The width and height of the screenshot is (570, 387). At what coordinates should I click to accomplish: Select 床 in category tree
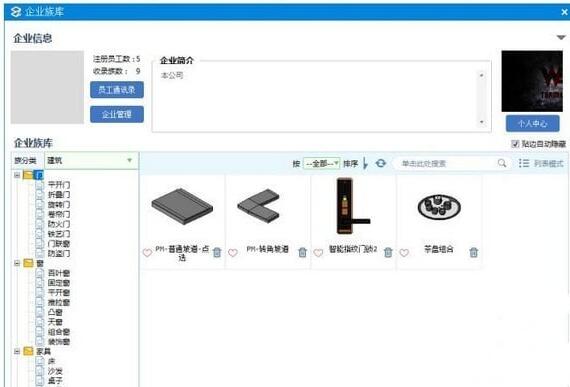(52, 361)
